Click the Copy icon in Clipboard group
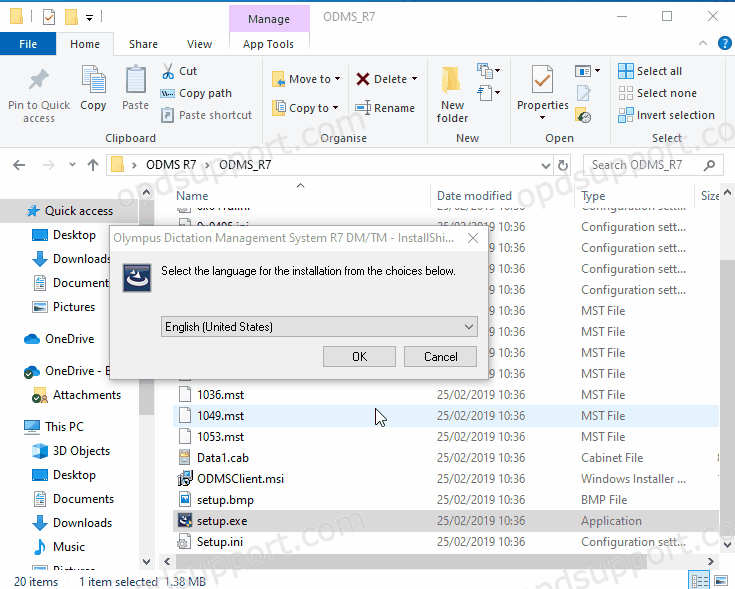 tap(93, 79)
